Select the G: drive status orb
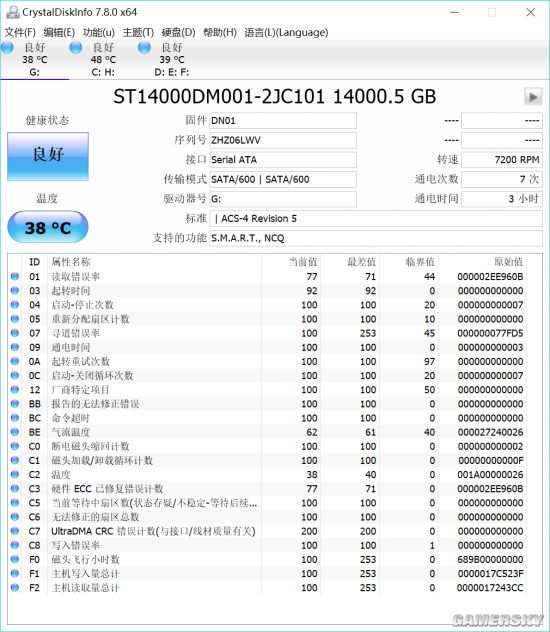The image size is (550, 632). tap(7, 48)
